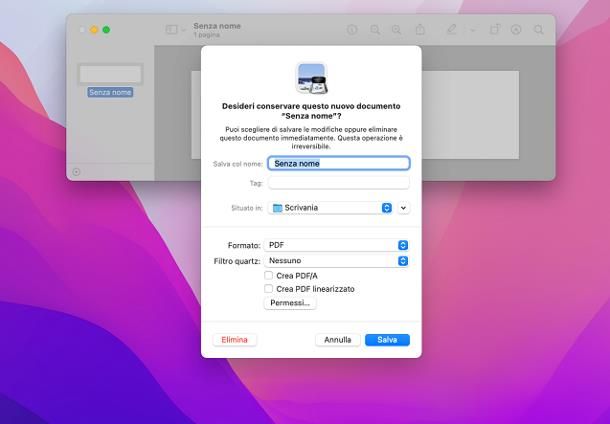Open the Filtro quartz Nessuno dropdown

tap(336, 261)
